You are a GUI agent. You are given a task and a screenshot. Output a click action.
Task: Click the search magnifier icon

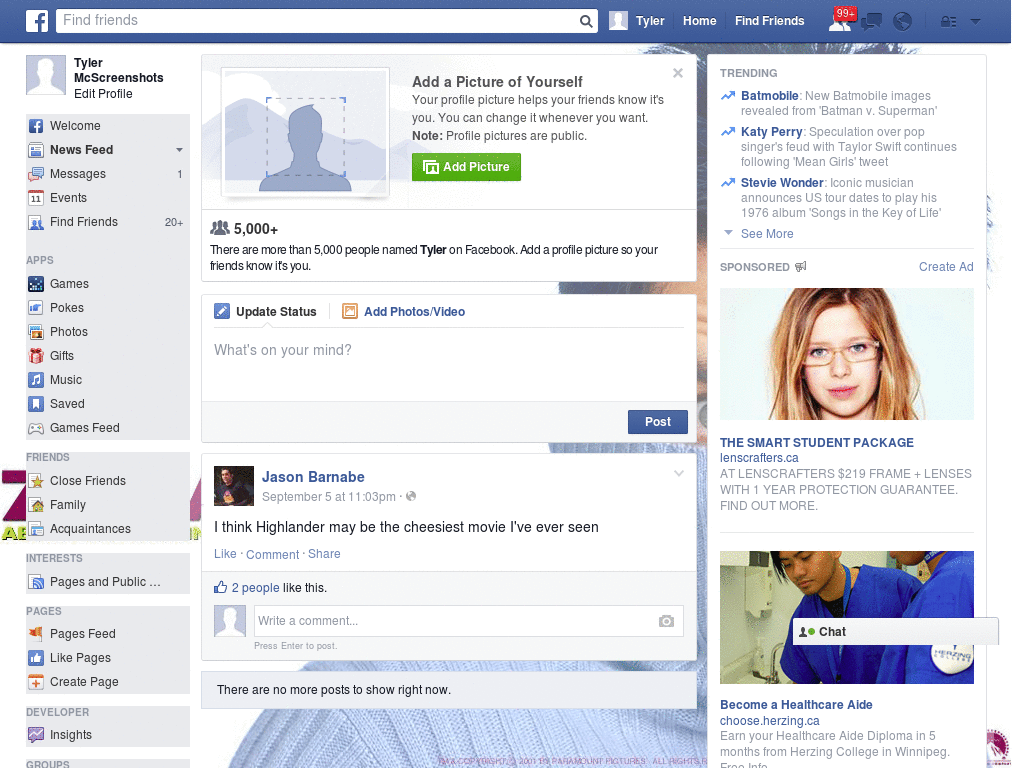tap(586, 21)
